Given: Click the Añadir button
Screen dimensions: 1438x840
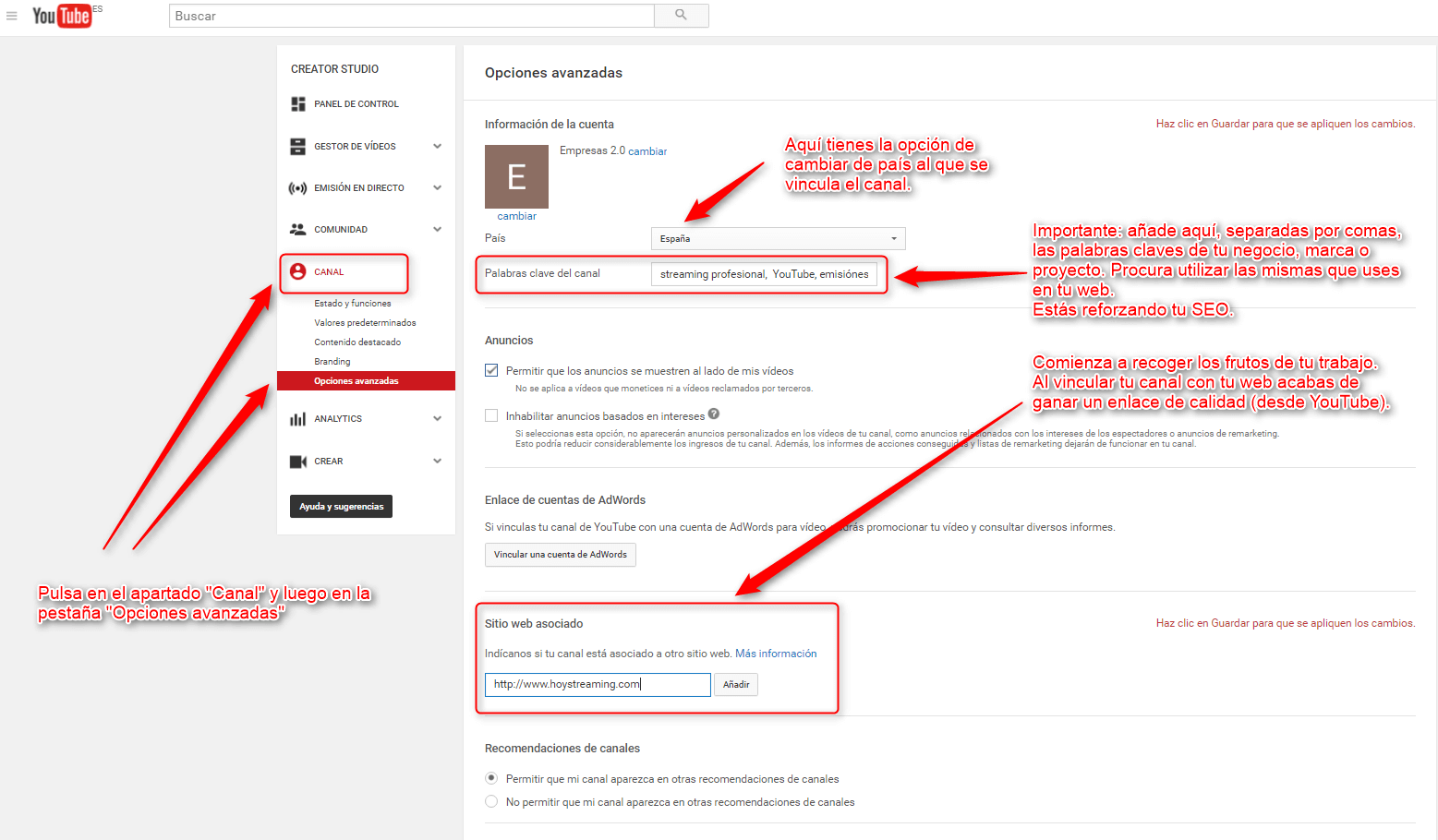Looking at the screenshot, I should pyautogui.click(x=736, y=685).
